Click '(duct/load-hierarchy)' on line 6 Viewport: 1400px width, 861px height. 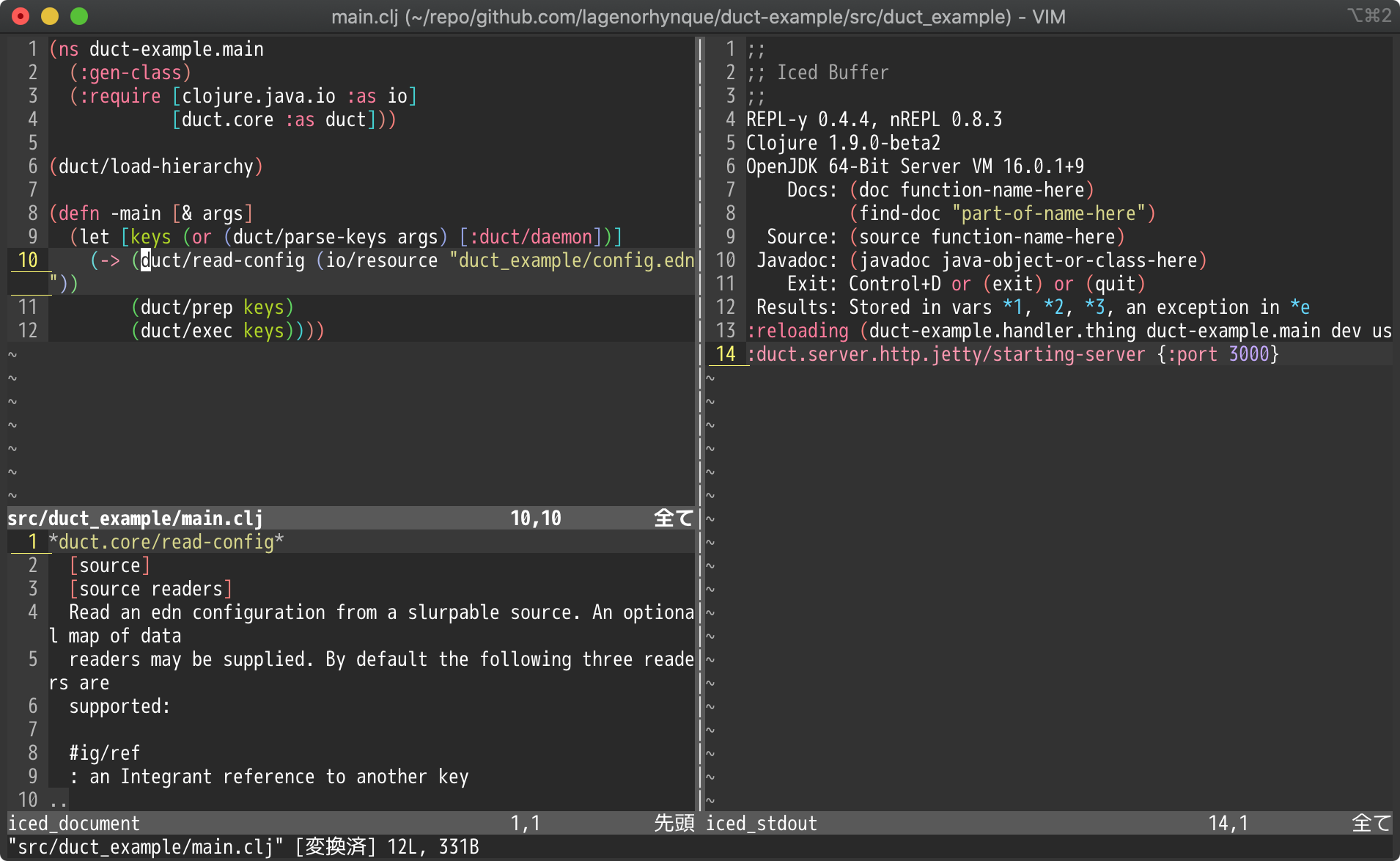156,166
